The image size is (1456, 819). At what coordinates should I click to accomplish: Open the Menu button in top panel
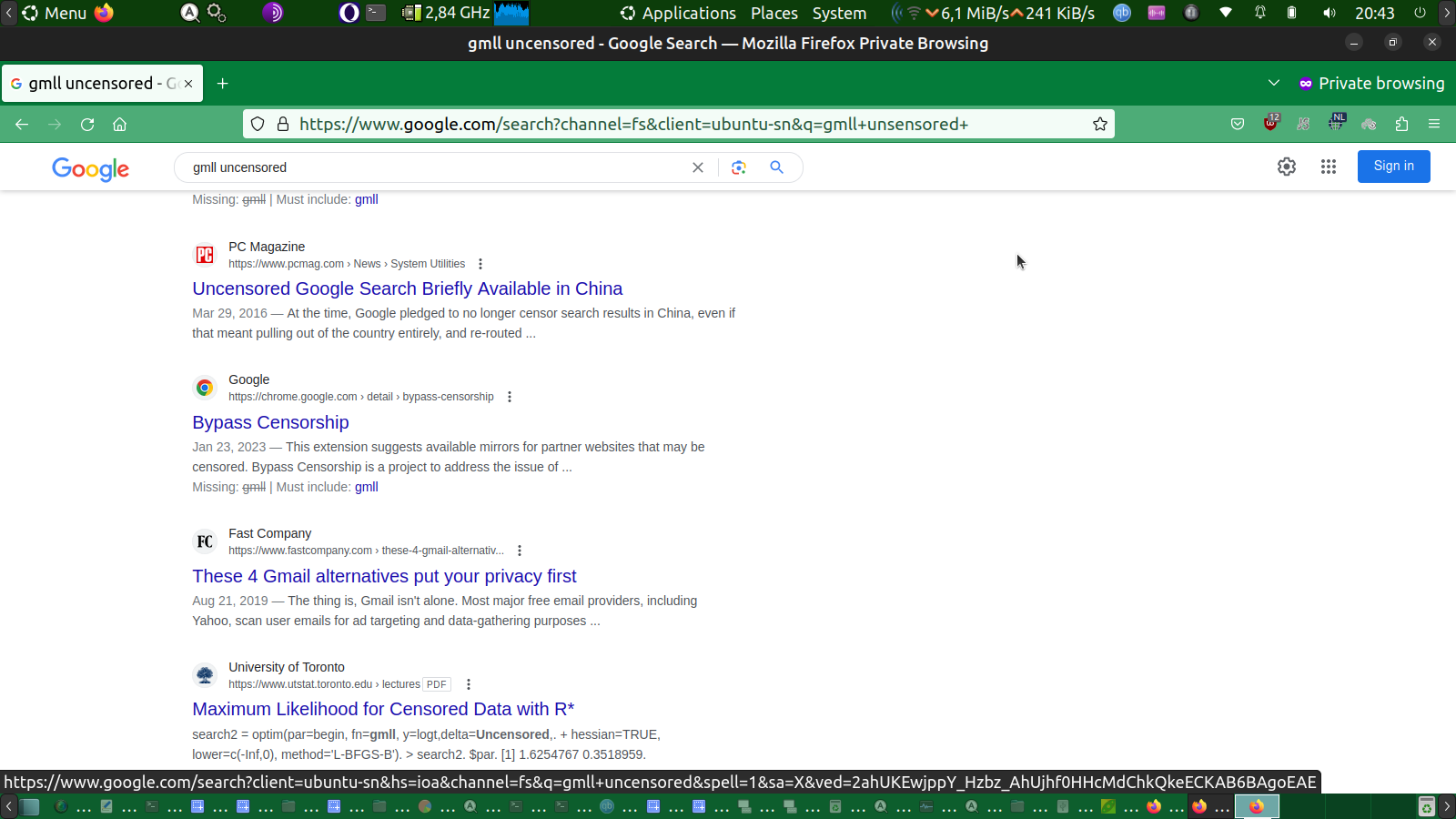tap(55, 13)
